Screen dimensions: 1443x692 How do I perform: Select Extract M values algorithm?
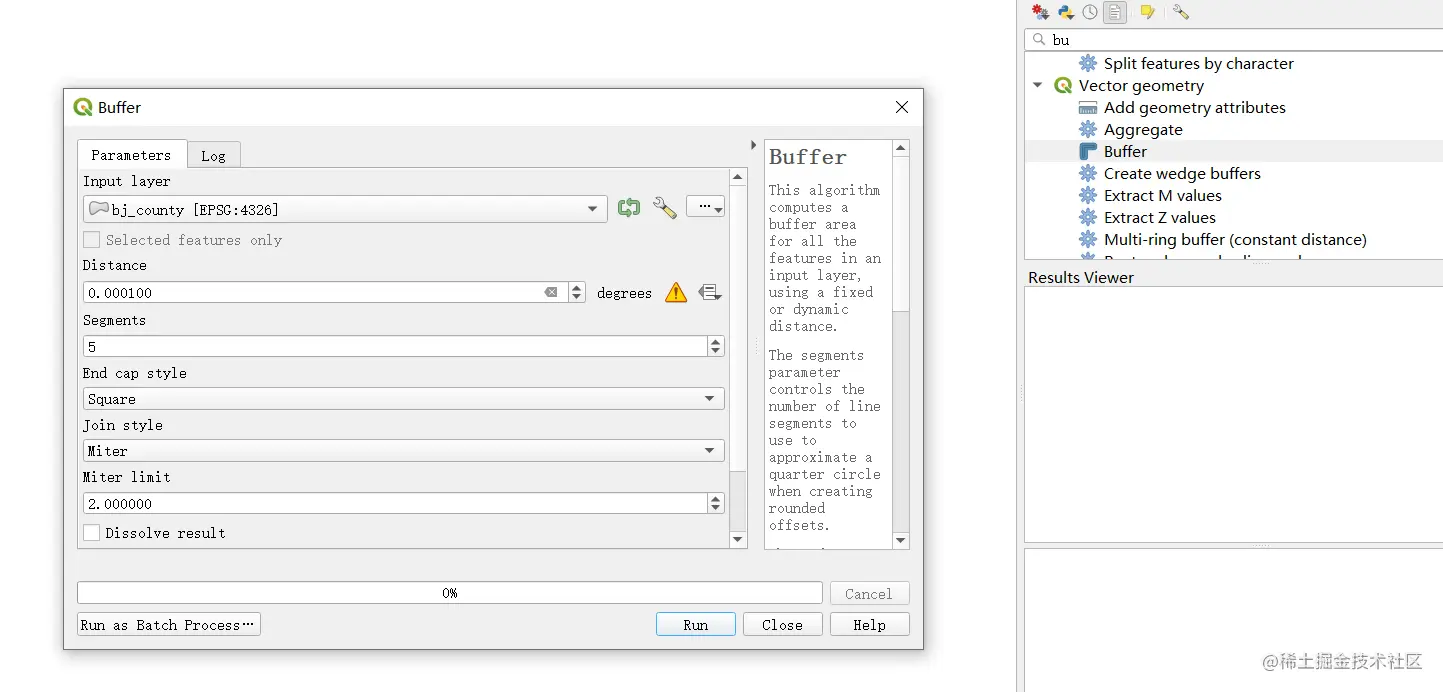[1162, 195]
